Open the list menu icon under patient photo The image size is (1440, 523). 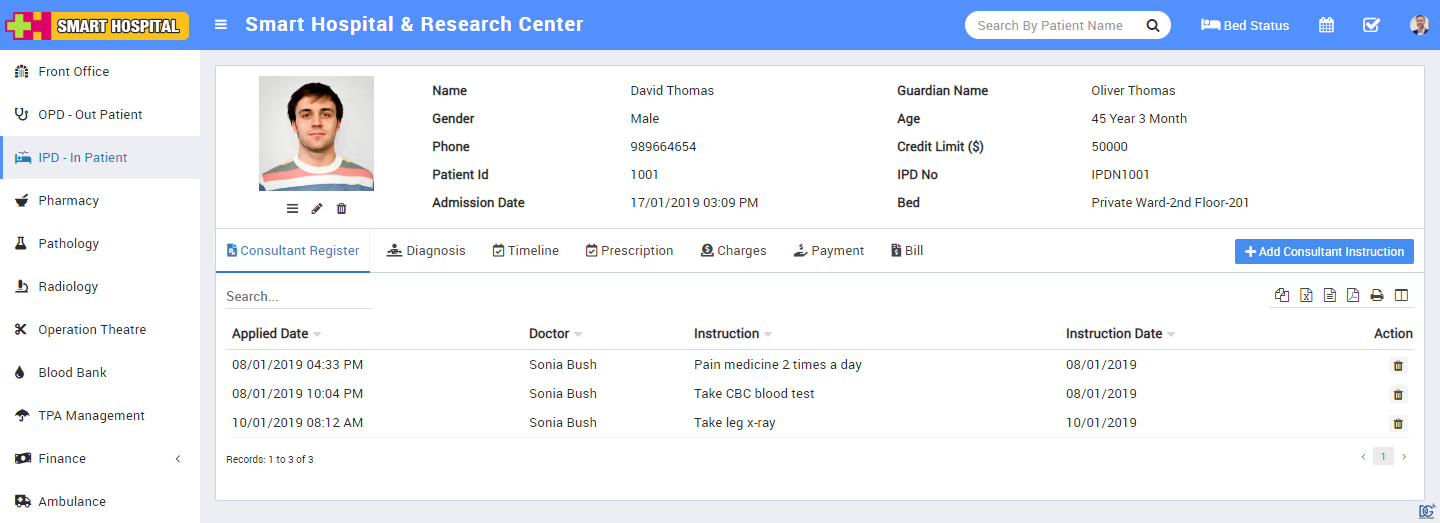[292, 208]
